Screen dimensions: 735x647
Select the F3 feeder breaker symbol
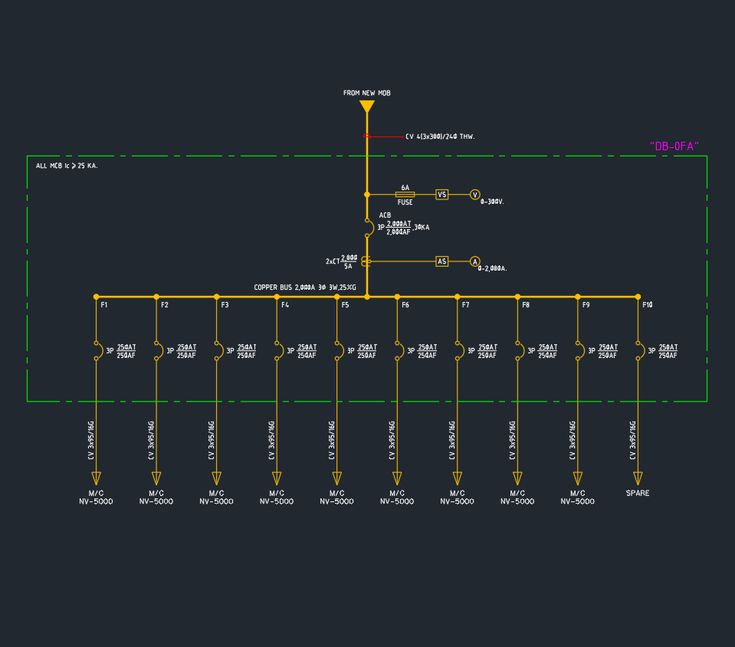(x=219, y=351)
